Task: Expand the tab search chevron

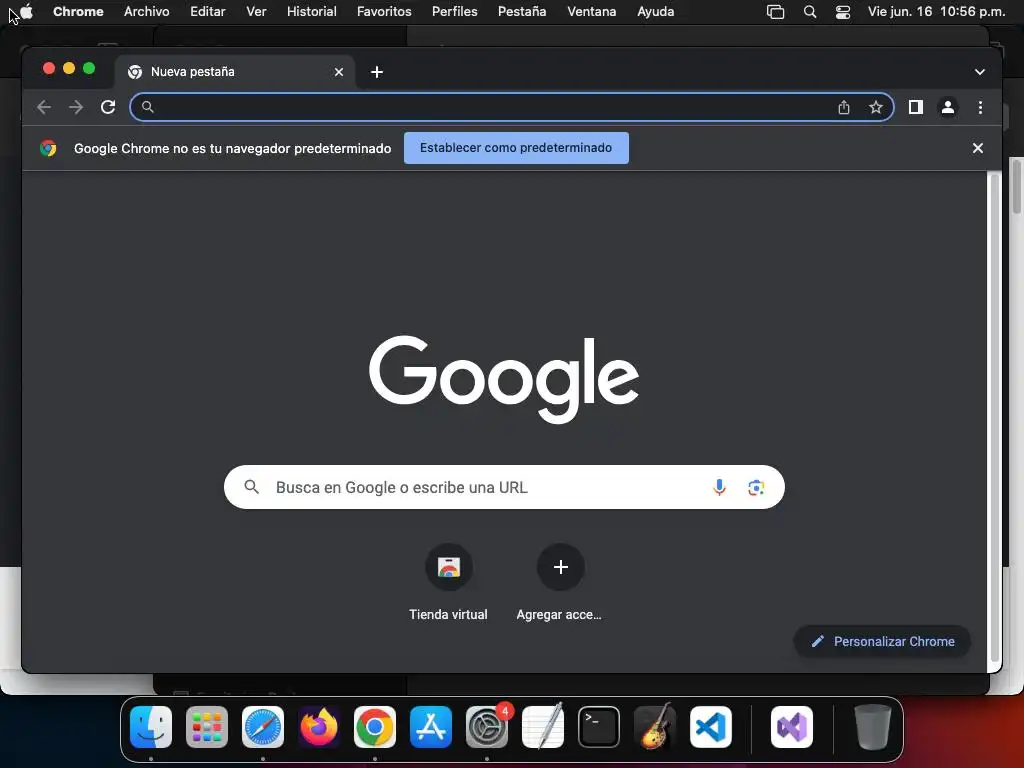Action: tap(980, 72)
